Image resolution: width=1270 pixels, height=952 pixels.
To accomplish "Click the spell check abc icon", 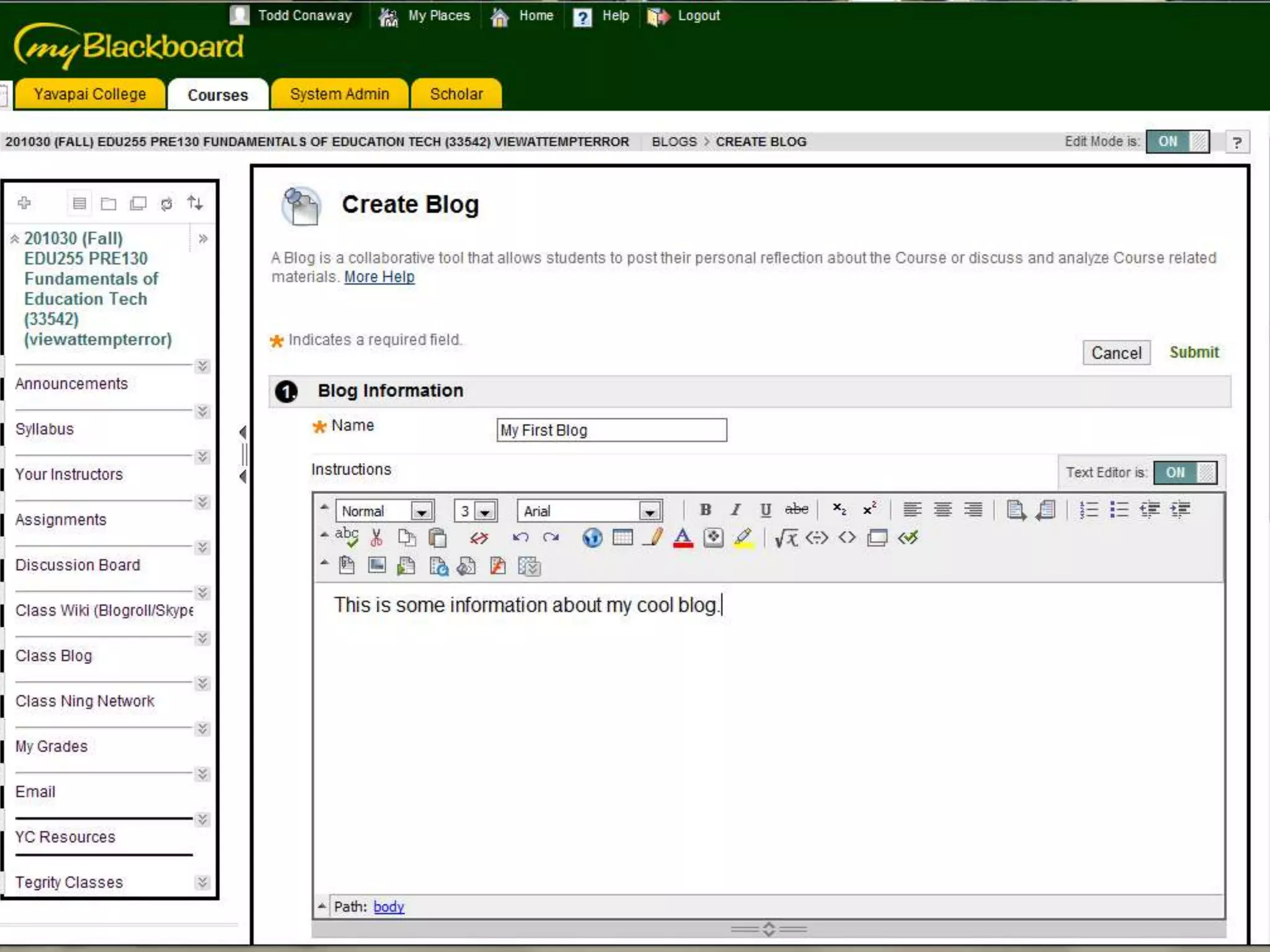I will [x=347, y=537].
